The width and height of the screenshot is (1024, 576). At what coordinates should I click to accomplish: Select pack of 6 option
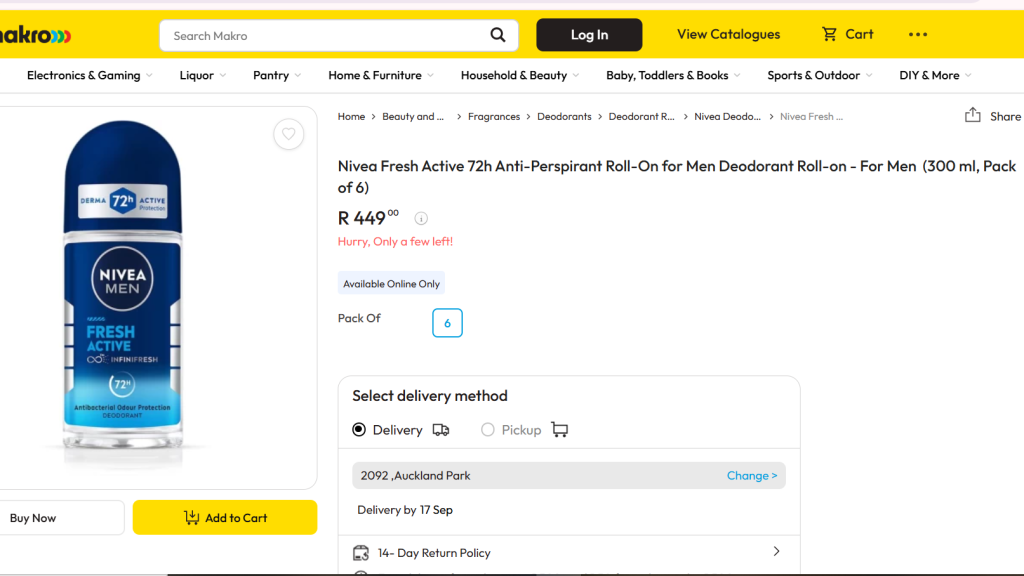click(447, 323)
